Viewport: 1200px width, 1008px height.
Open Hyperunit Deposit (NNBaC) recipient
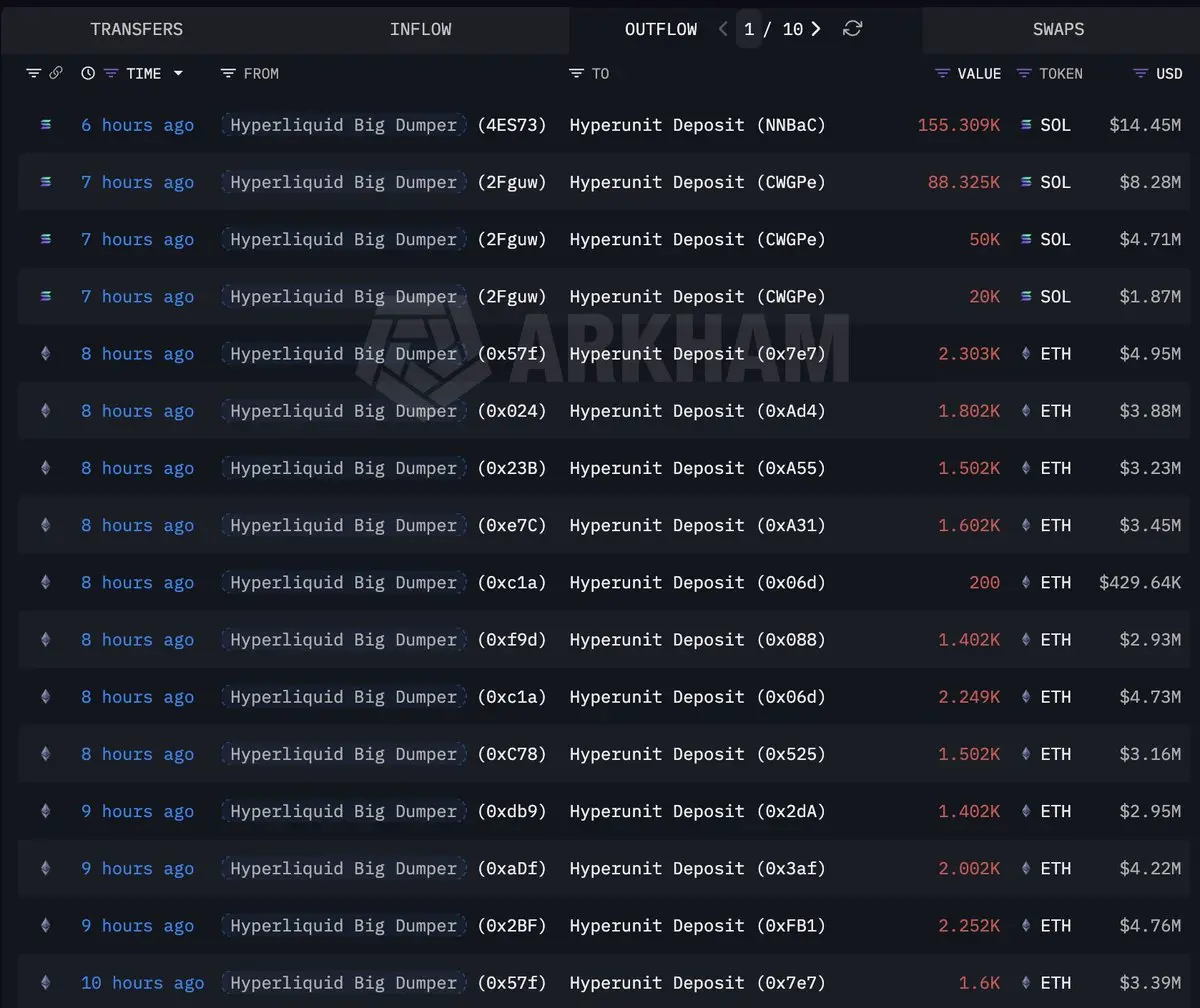(698, 125)
